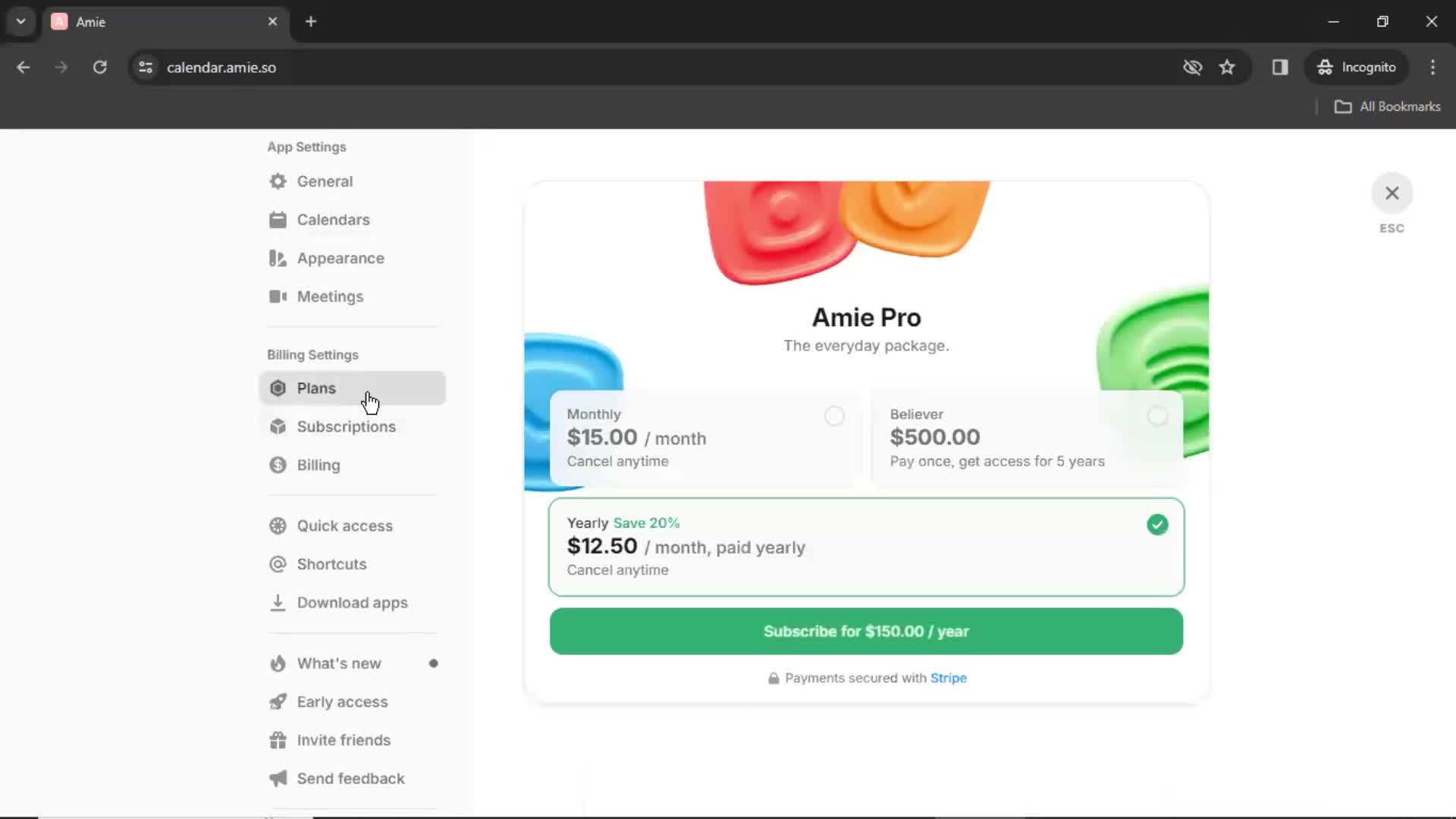Viewport: 1456px width, 819px height.
Task: Dismiss the Amie Pro modal
Action: click(x=1392, y=192)
